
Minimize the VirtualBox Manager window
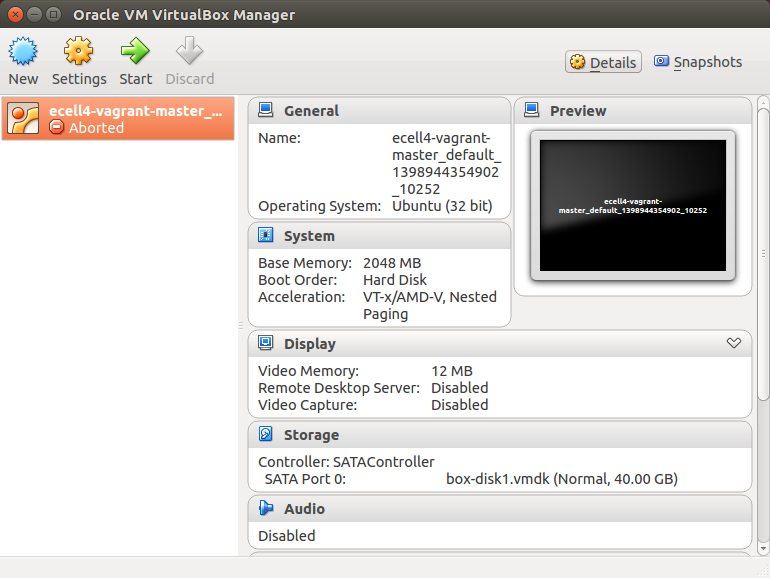[34, 15]
